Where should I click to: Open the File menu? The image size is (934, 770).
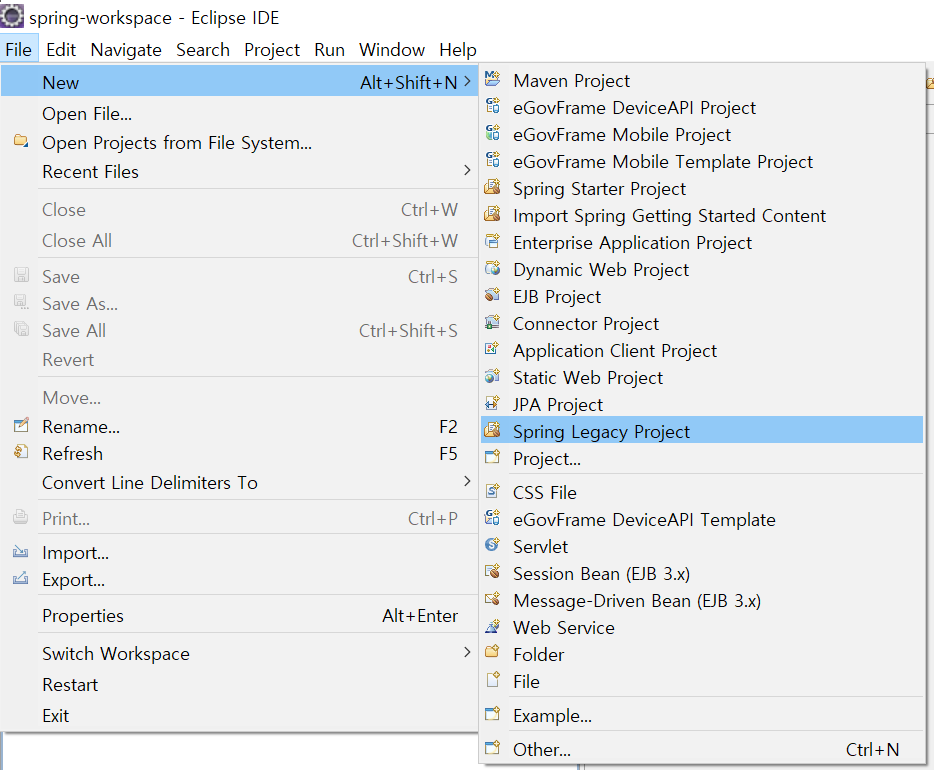pyautogui.click(x=18, y=49)
